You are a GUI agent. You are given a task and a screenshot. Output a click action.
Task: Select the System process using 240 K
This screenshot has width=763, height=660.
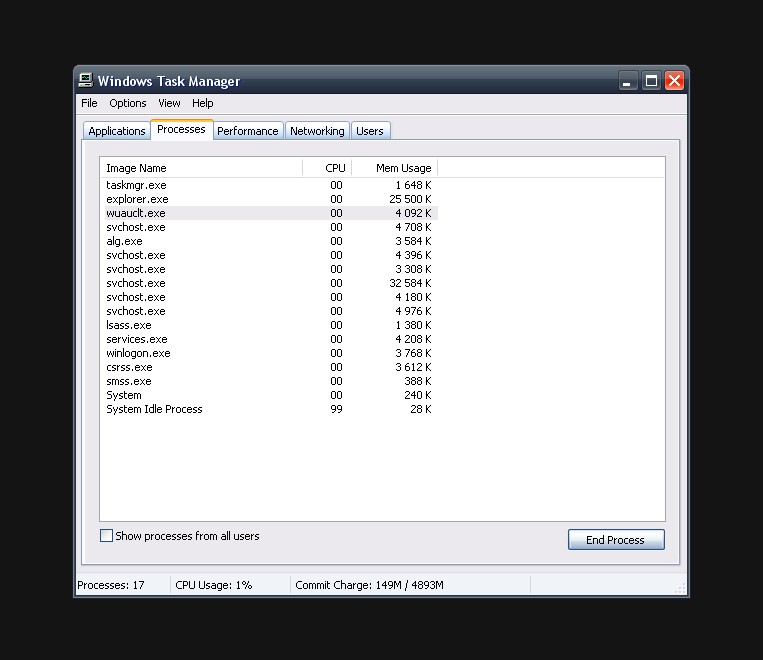[271, 395]
